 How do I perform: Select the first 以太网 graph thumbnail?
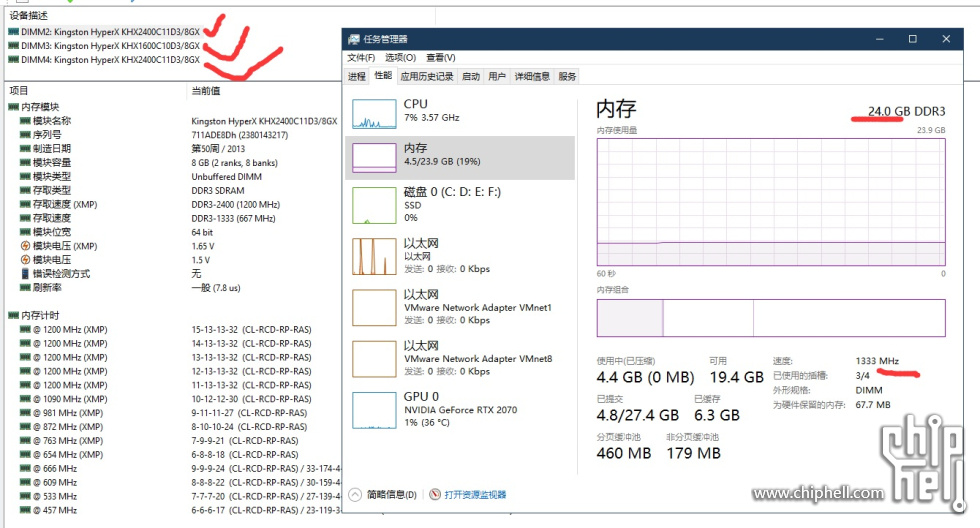[374, 257]
